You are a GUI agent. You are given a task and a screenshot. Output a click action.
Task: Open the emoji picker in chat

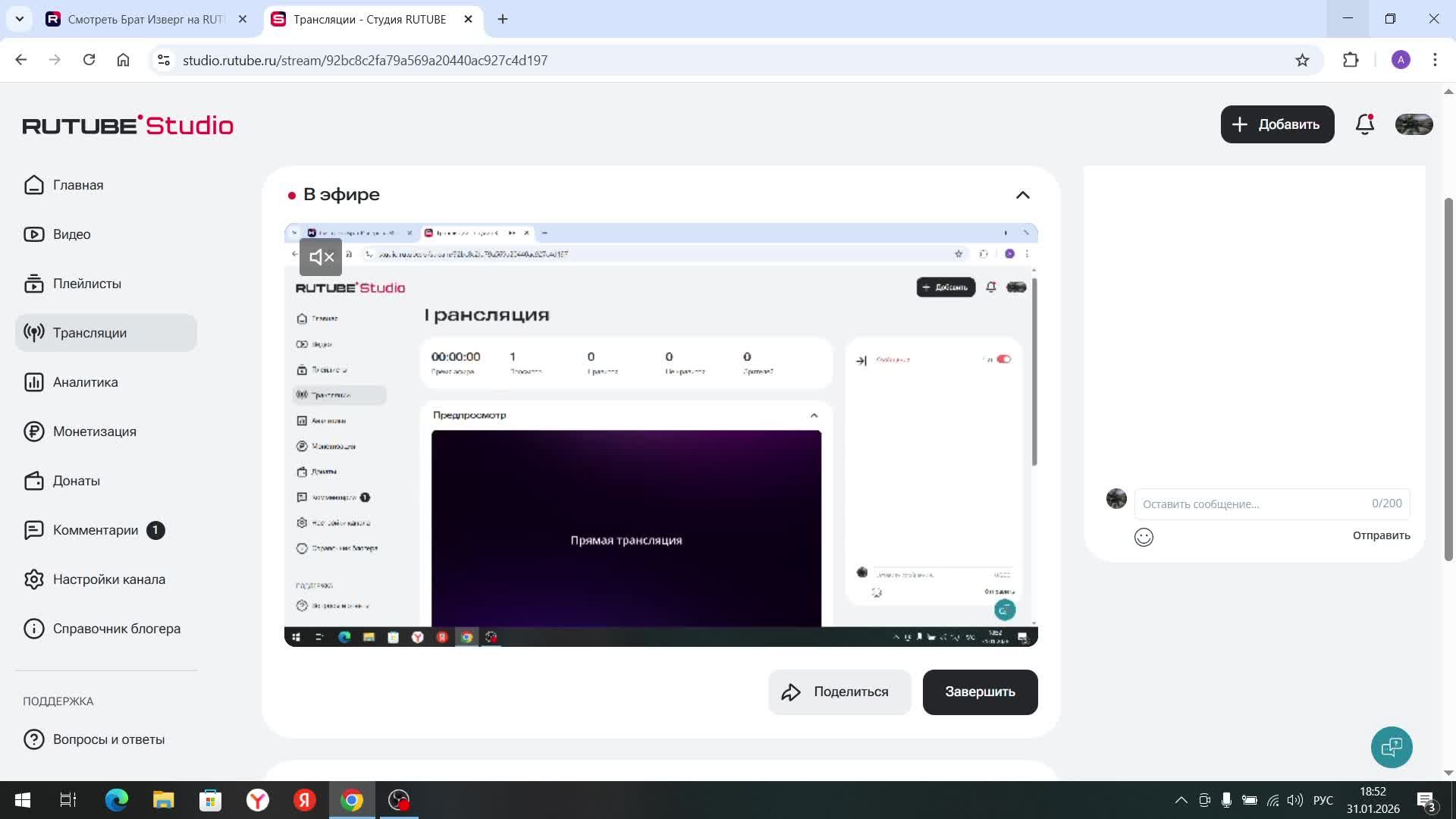pyautogui.click(x=1144, y=537)
